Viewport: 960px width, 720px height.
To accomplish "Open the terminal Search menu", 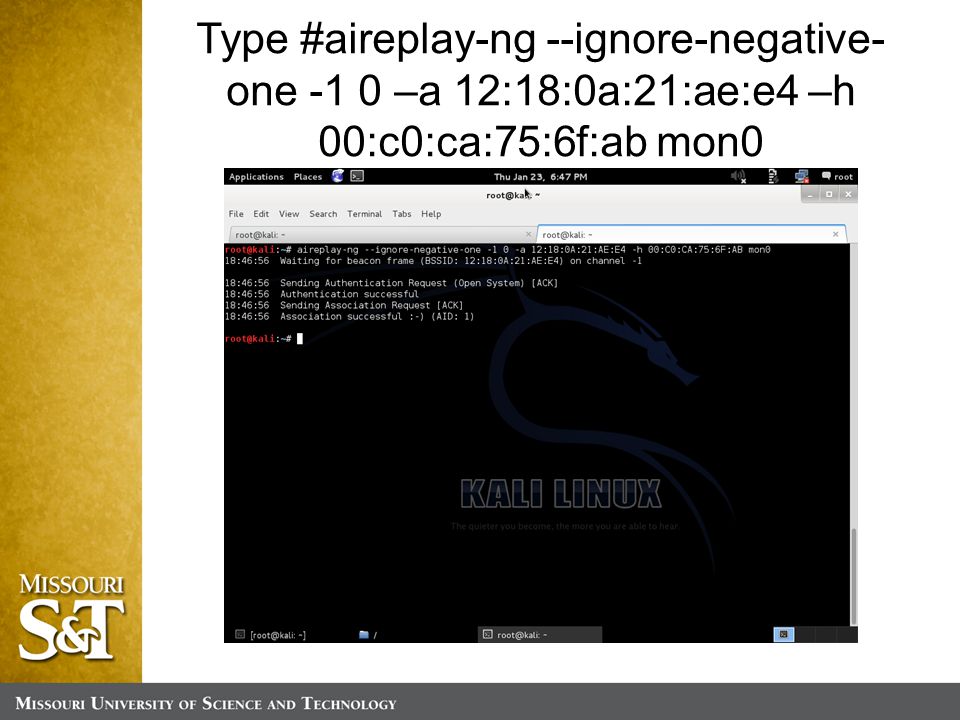I will [x=323, y=214].
